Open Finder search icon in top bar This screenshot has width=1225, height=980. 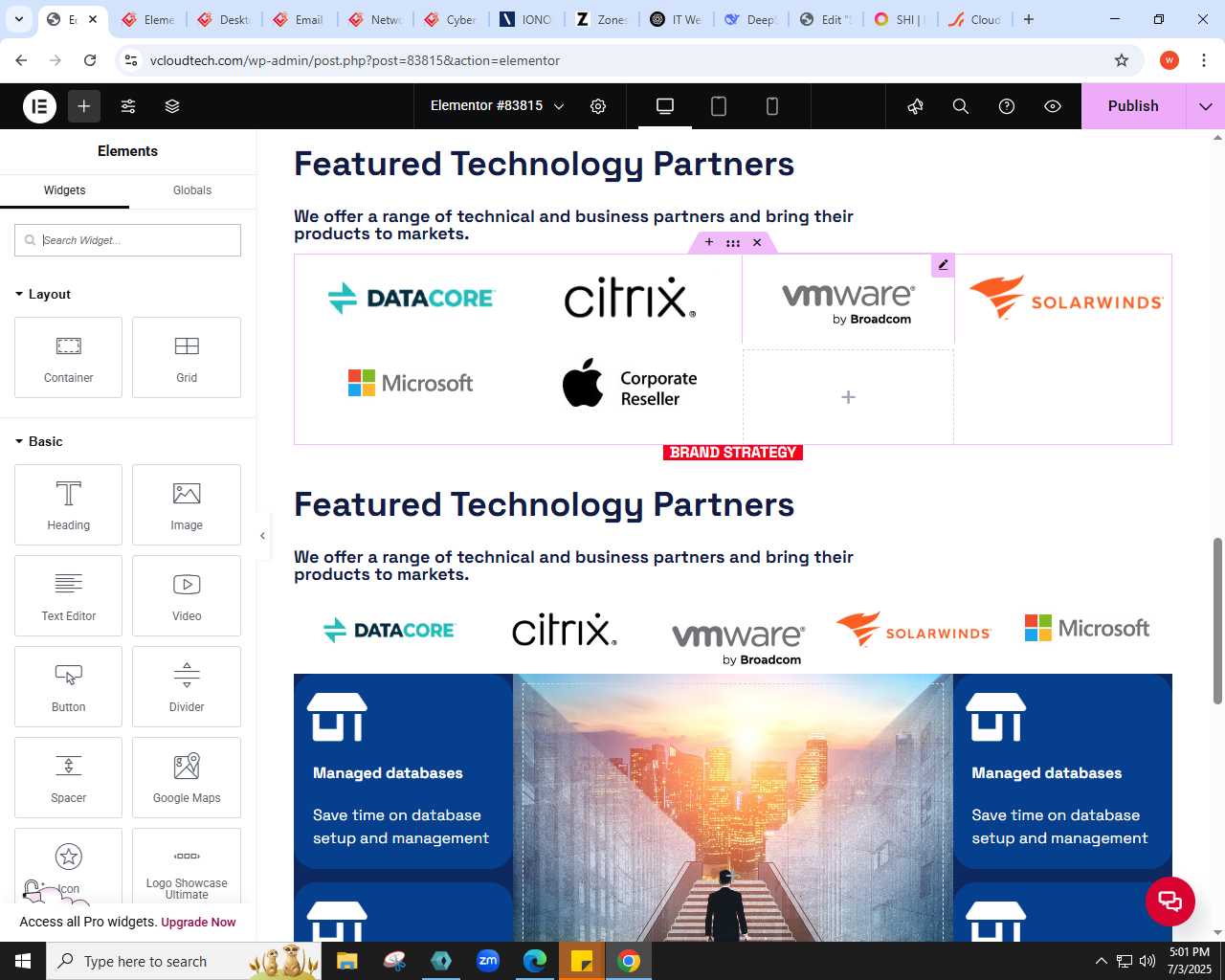click(x=961, y=106)
